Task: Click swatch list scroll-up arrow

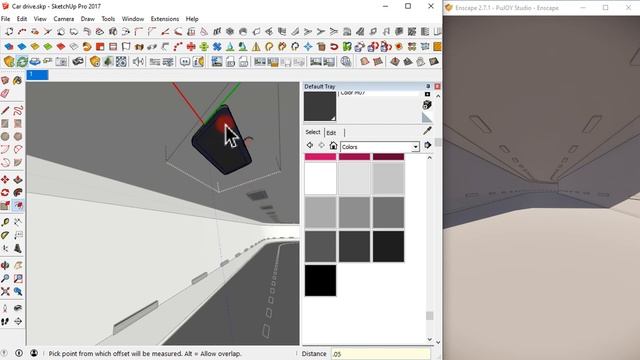Action: point(429,158)
